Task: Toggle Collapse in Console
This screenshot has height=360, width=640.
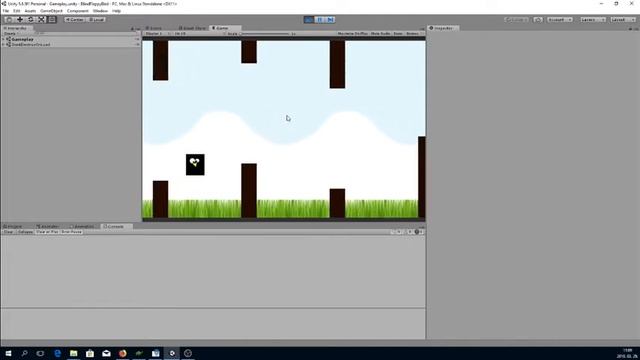Action: (x=25, y=232)
